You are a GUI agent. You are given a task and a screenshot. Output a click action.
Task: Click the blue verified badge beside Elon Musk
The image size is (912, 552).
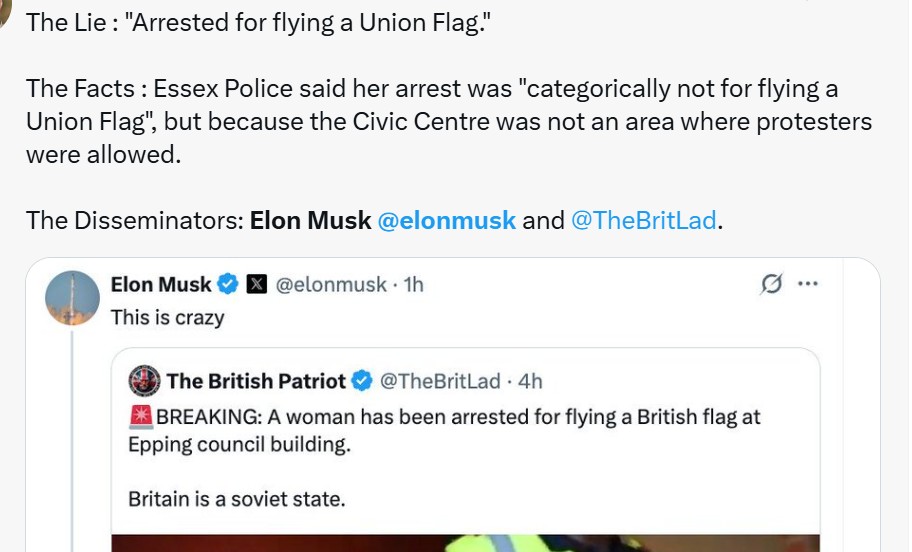[x=228, y=285]
